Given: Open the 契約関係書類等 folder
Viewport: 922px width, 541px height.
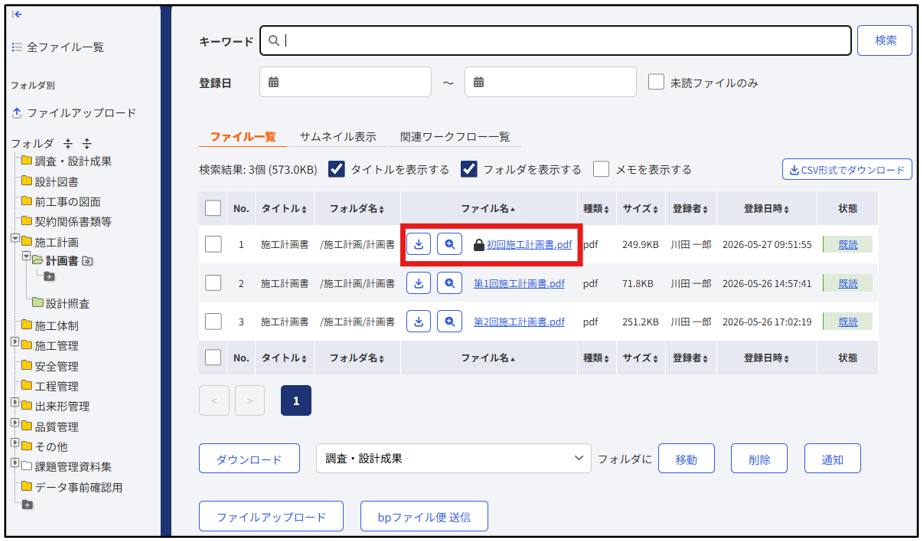Looking at the screenshot, I should (66, 222).
